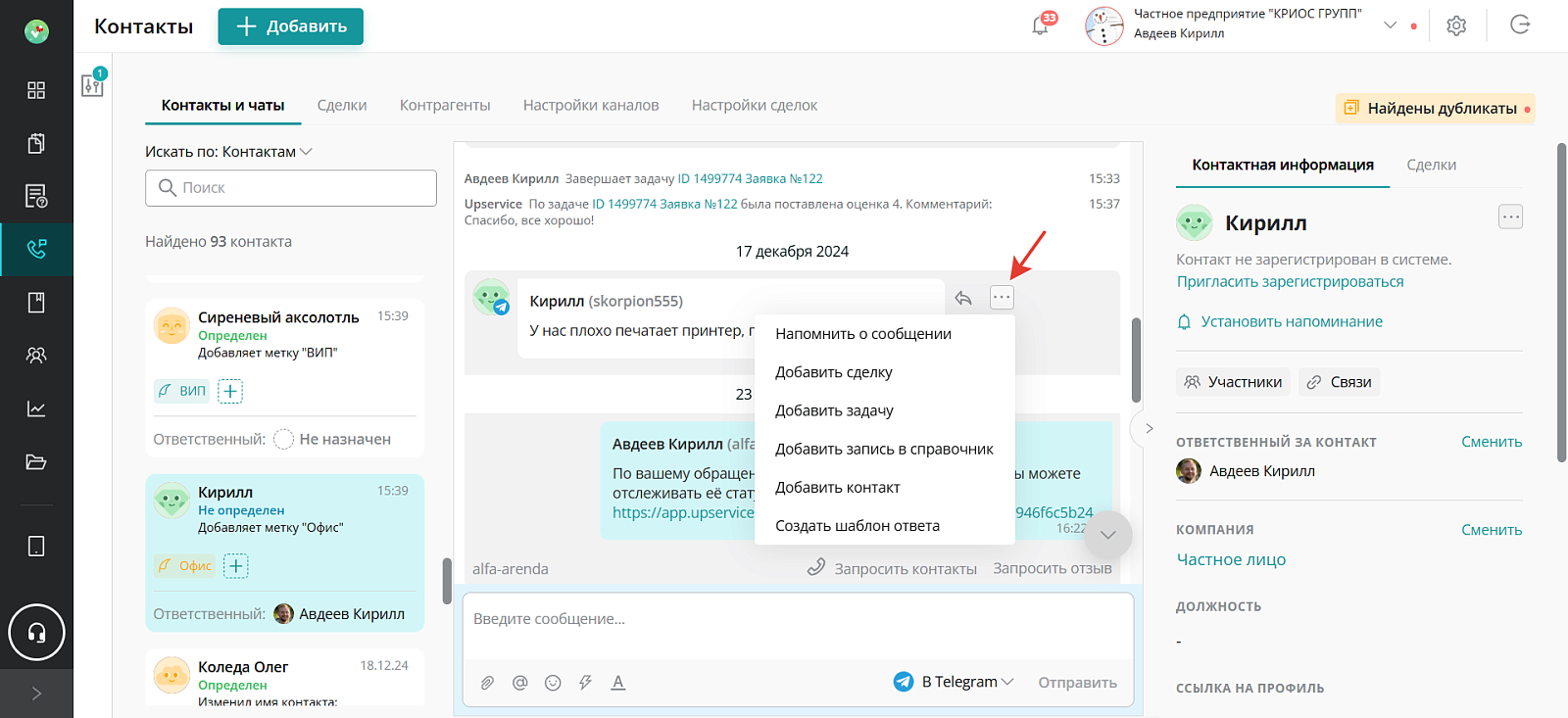Open the analytics chart icon in sidebar

click(x=36, y=408)
